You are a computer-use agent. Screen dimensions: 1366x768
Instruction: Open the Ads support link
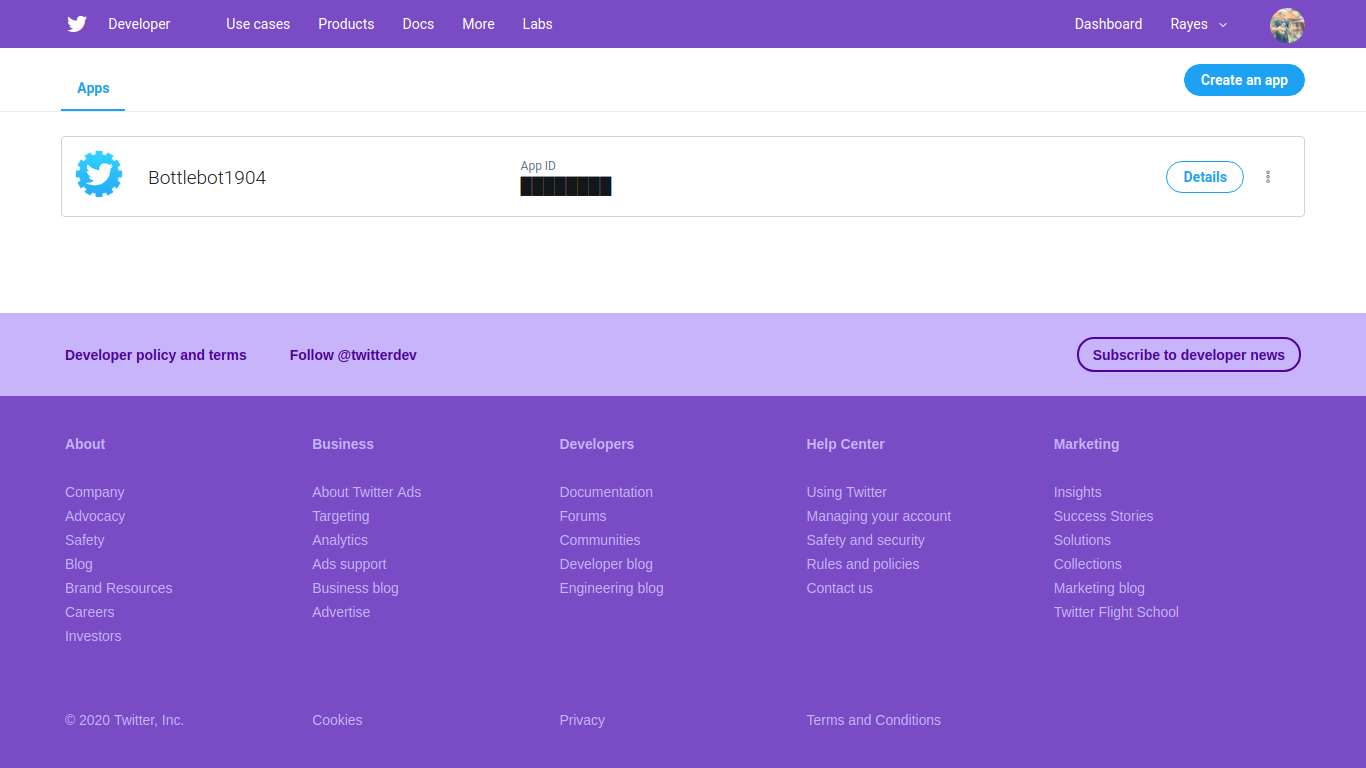(x=349, y=564)
